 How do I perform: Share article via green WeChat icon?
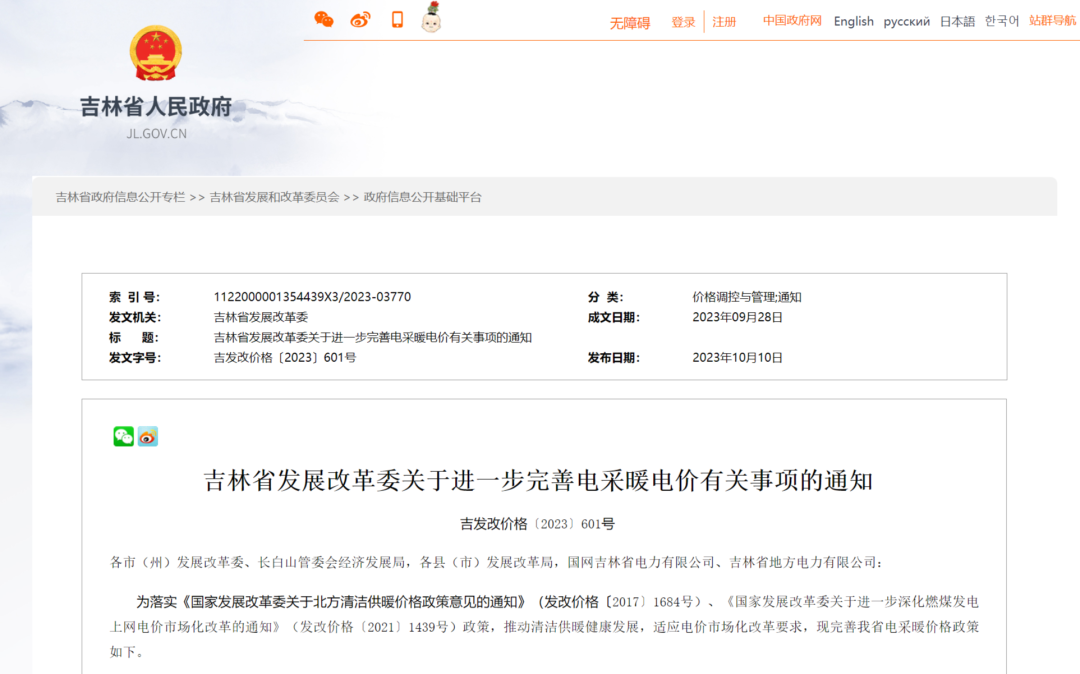coord(124,436)
